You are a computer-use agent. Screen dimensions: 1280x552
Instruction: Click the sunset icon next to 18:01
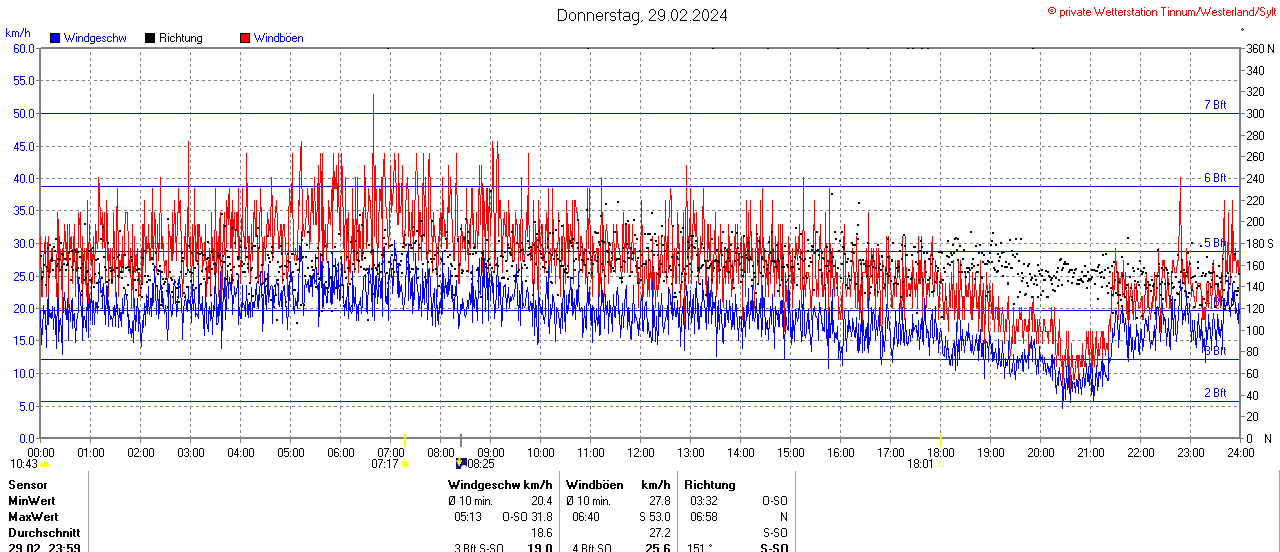click(x=940, y=464)
